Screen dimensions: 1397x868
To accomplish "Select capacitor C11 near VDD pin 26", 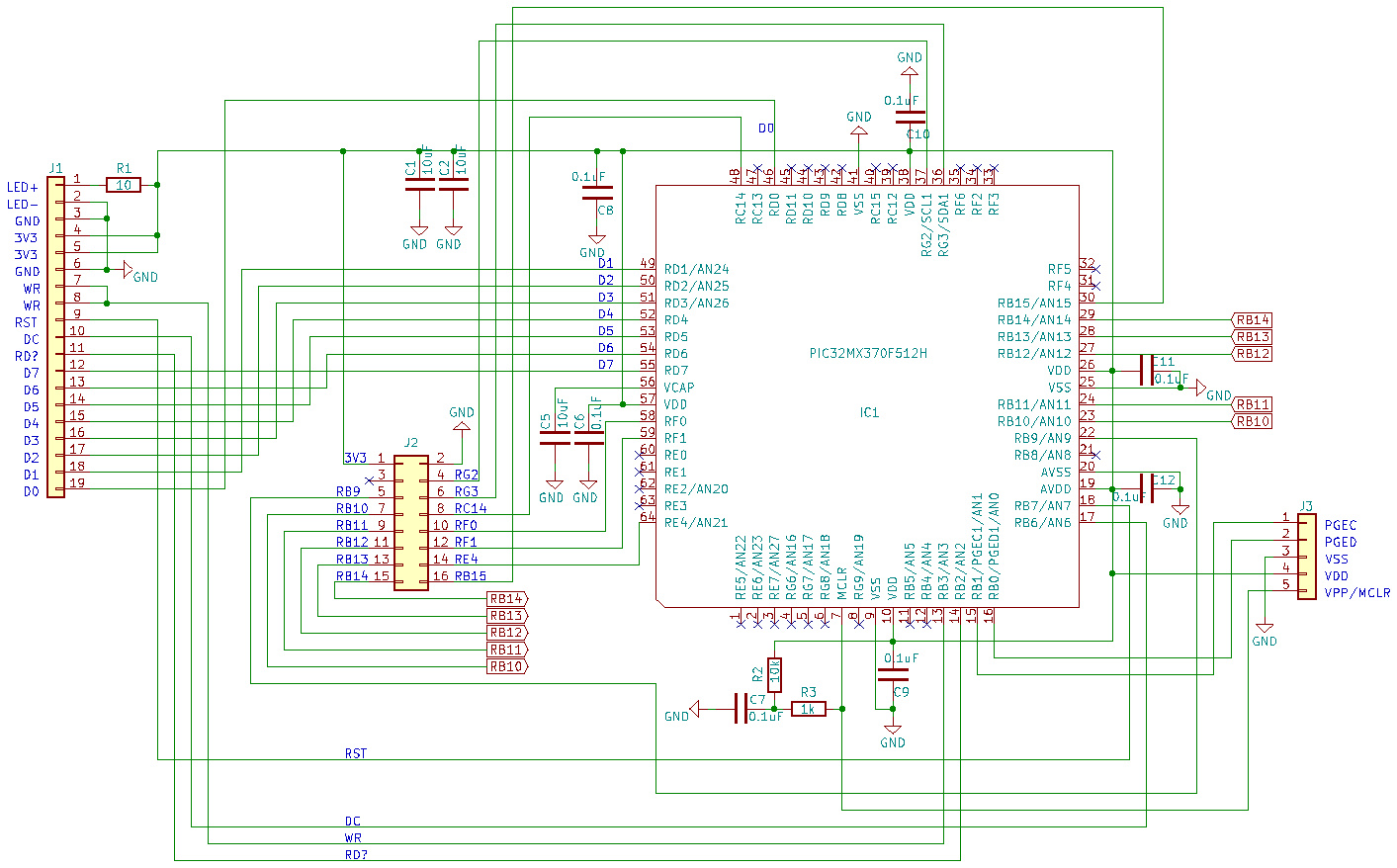I will click(x=1146, y=371).
